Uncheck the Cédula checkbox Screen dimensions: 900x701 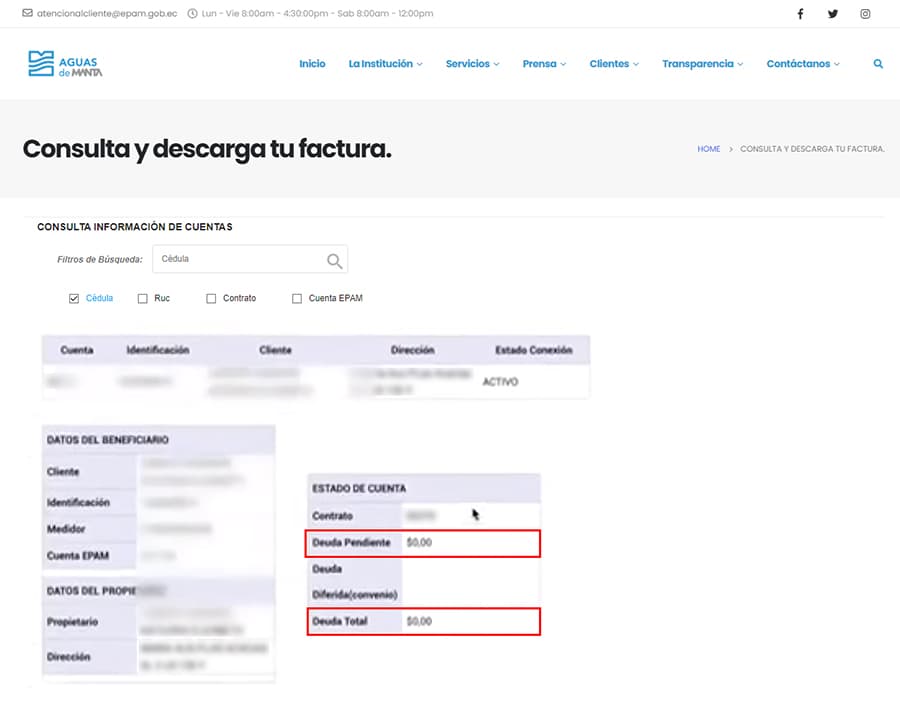[74, 298]
